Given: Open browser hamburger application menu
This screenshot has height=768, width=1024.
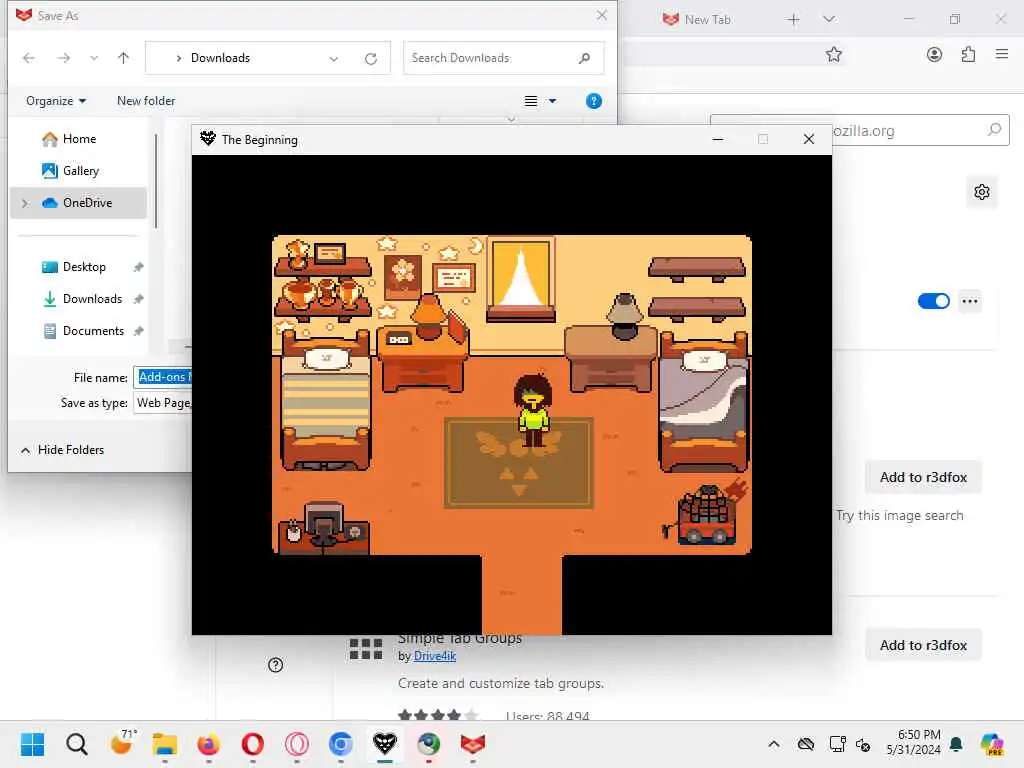Looking at the screenshot, I should (1002, 54).
